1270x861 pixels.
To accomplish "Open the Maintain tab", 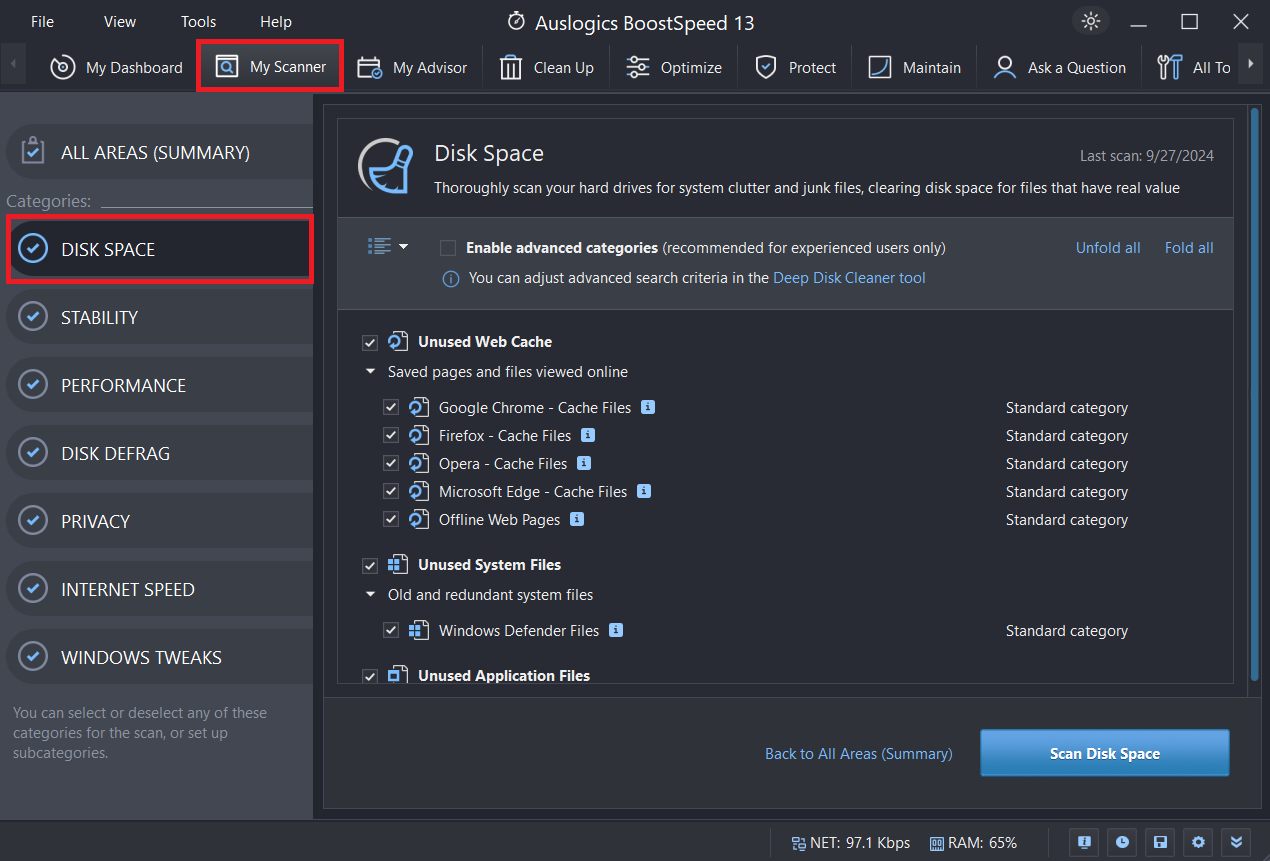I will pyautogui.click(x=913, y=67).
